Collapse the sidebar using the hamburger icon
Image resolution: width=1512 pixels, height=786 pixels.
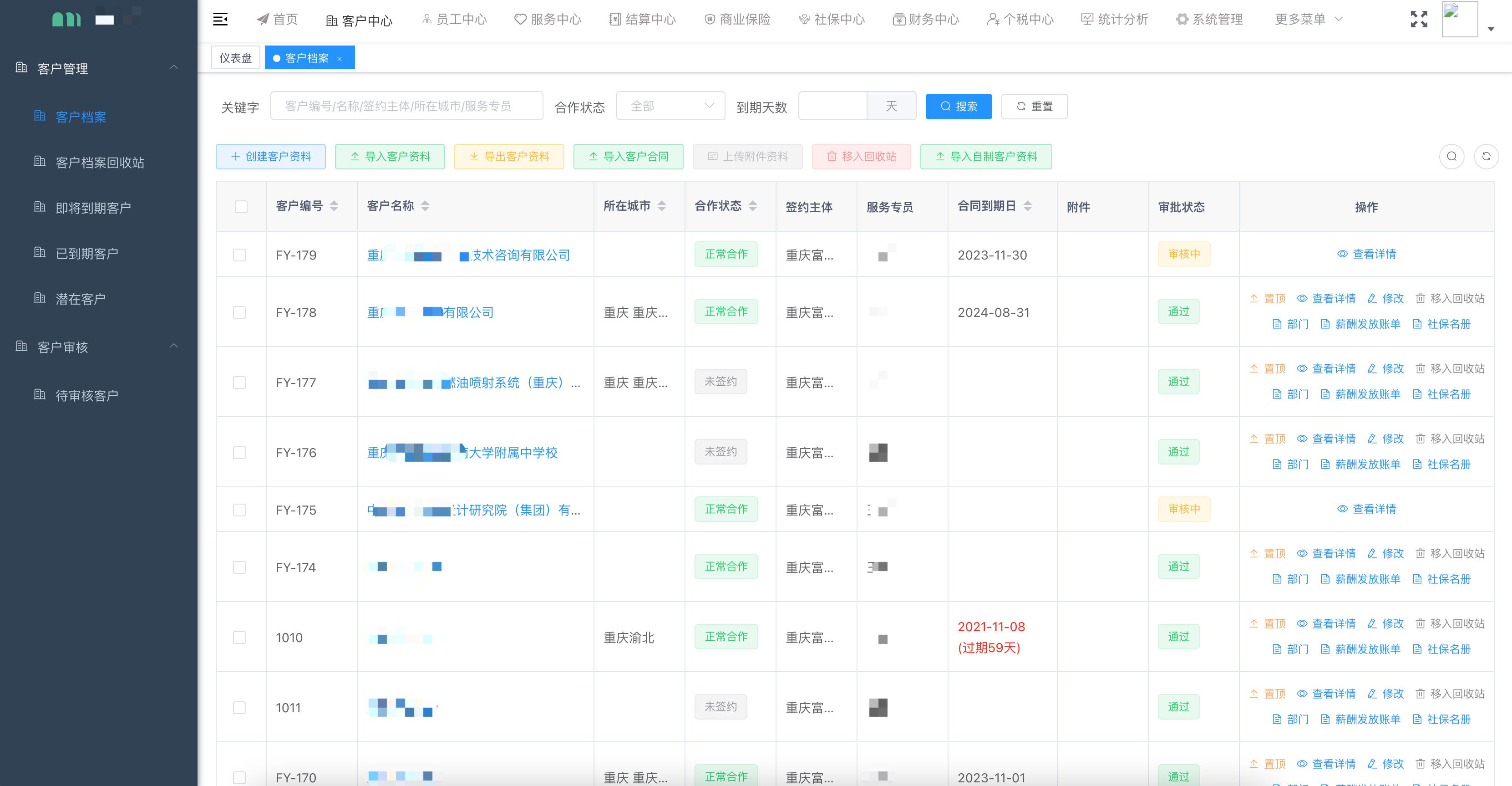pos(221,19)
